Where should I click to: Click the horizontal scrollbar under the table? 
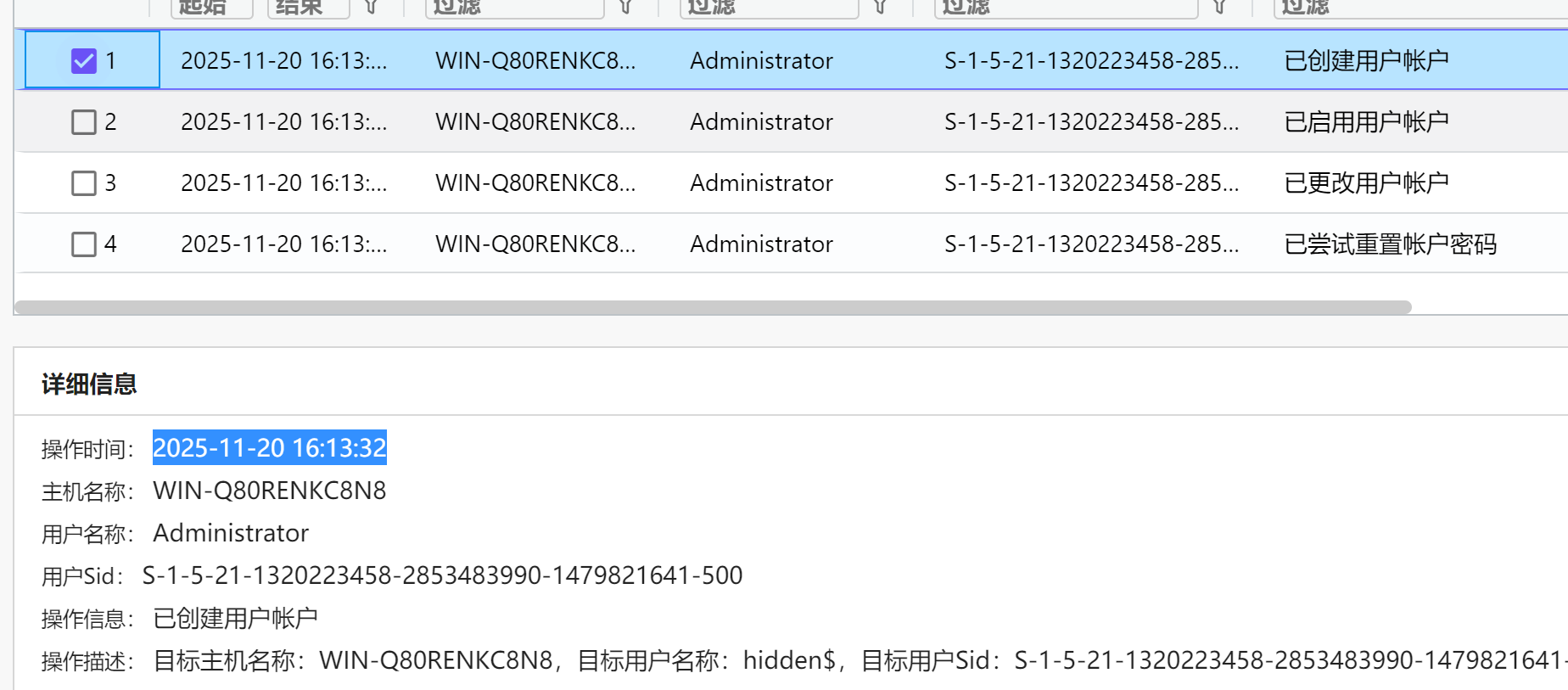[713, 307]
